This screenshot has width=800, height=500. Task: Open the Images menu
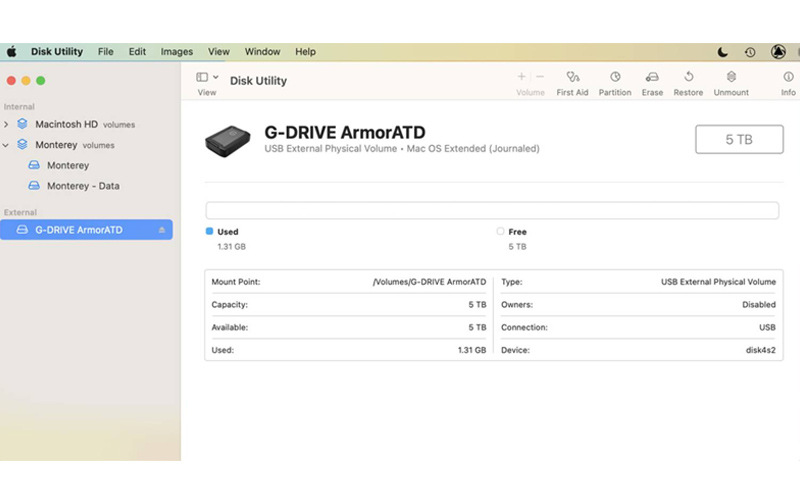tap(177, 52)
